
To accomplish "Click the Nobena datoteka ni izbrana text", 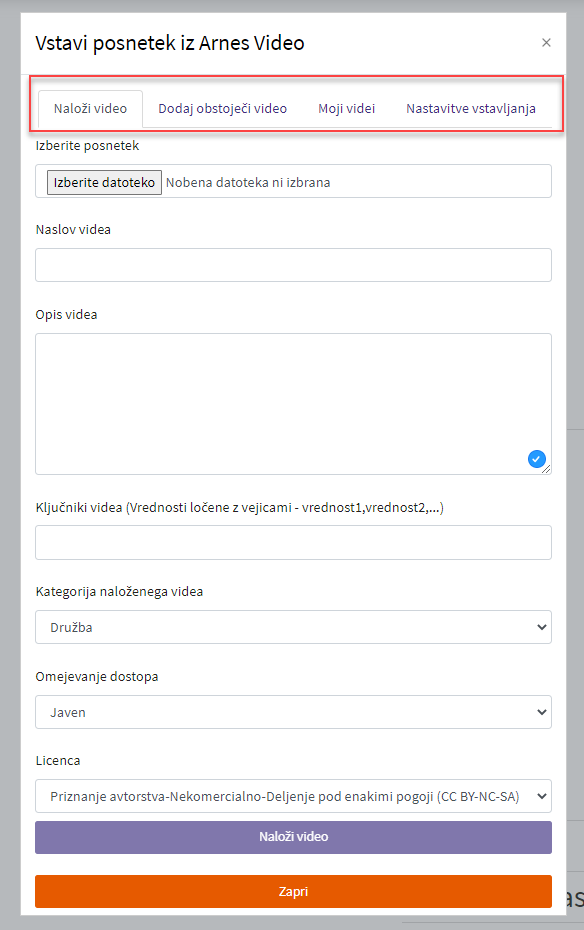I will (248, 183).
